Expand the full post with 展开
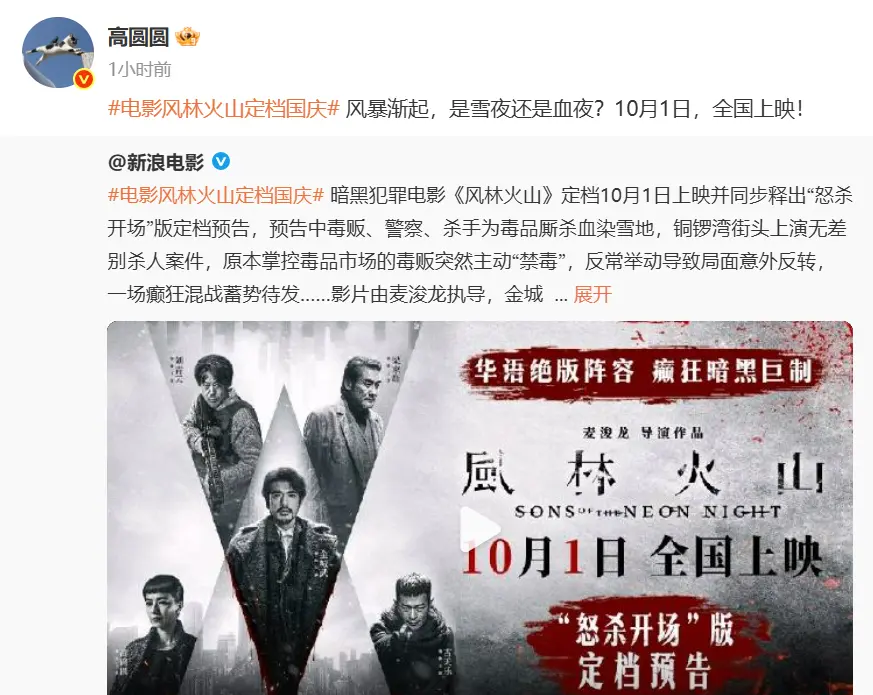 592,293
